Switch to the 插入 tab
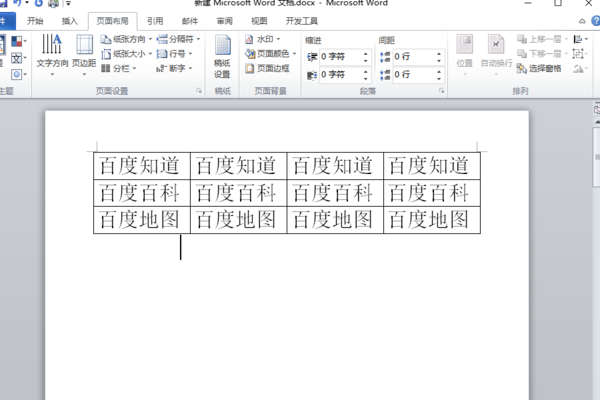Screen dimensions: 600x400 [x=70, y=21]
